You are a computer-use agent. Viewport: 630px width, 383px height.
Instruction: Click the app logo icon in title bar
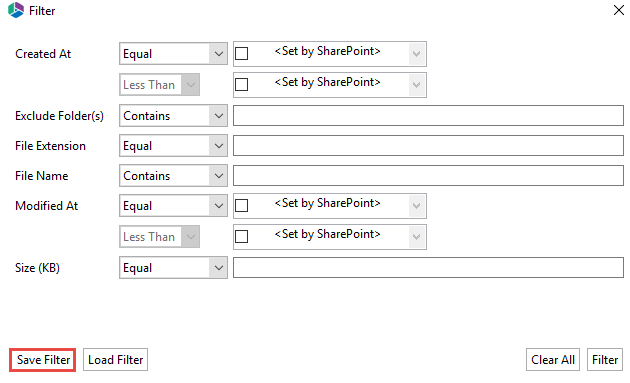tap(16, 10)
